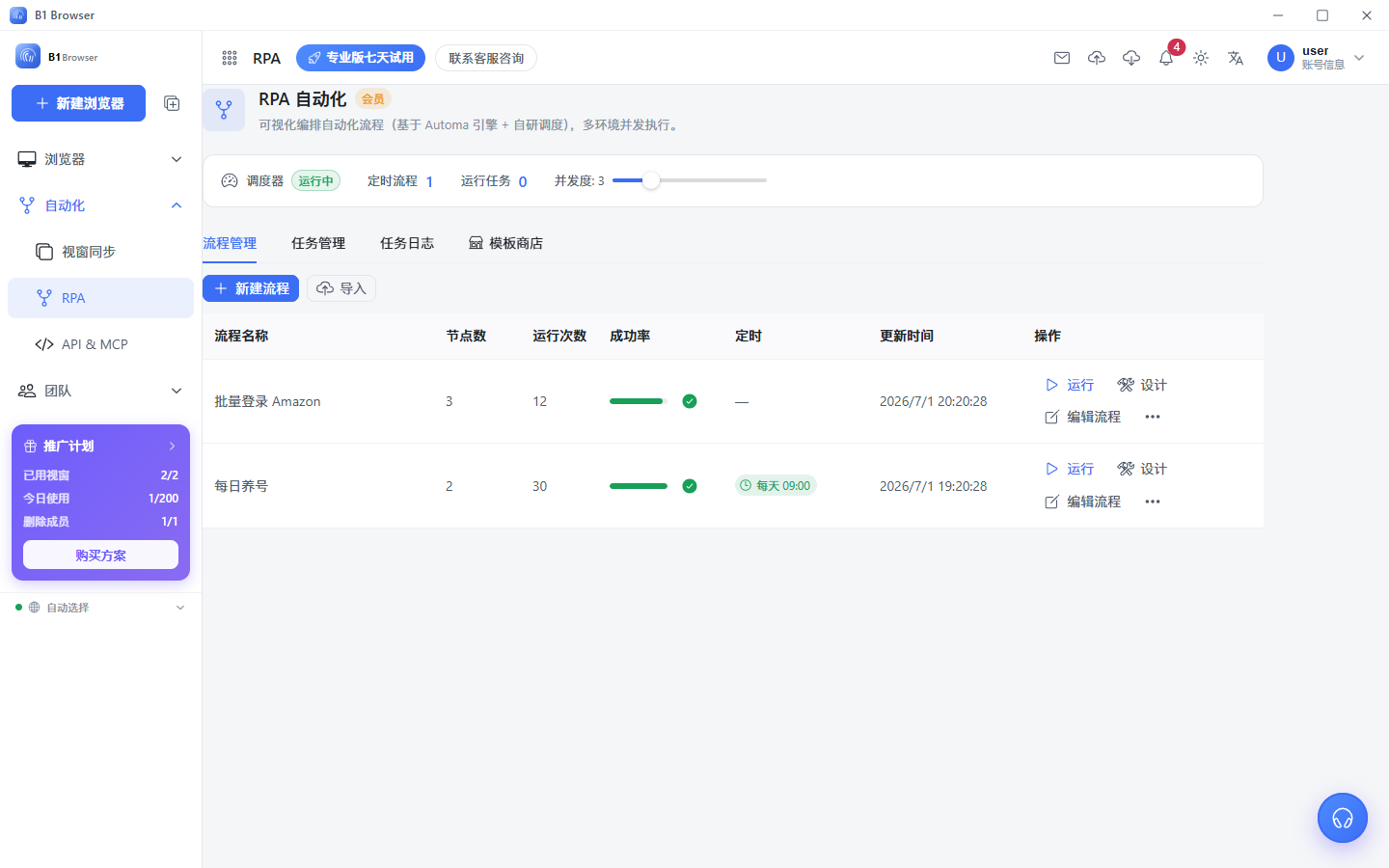
Task: Click the B1 Browser sidebar logo
Action: [57, 57]
